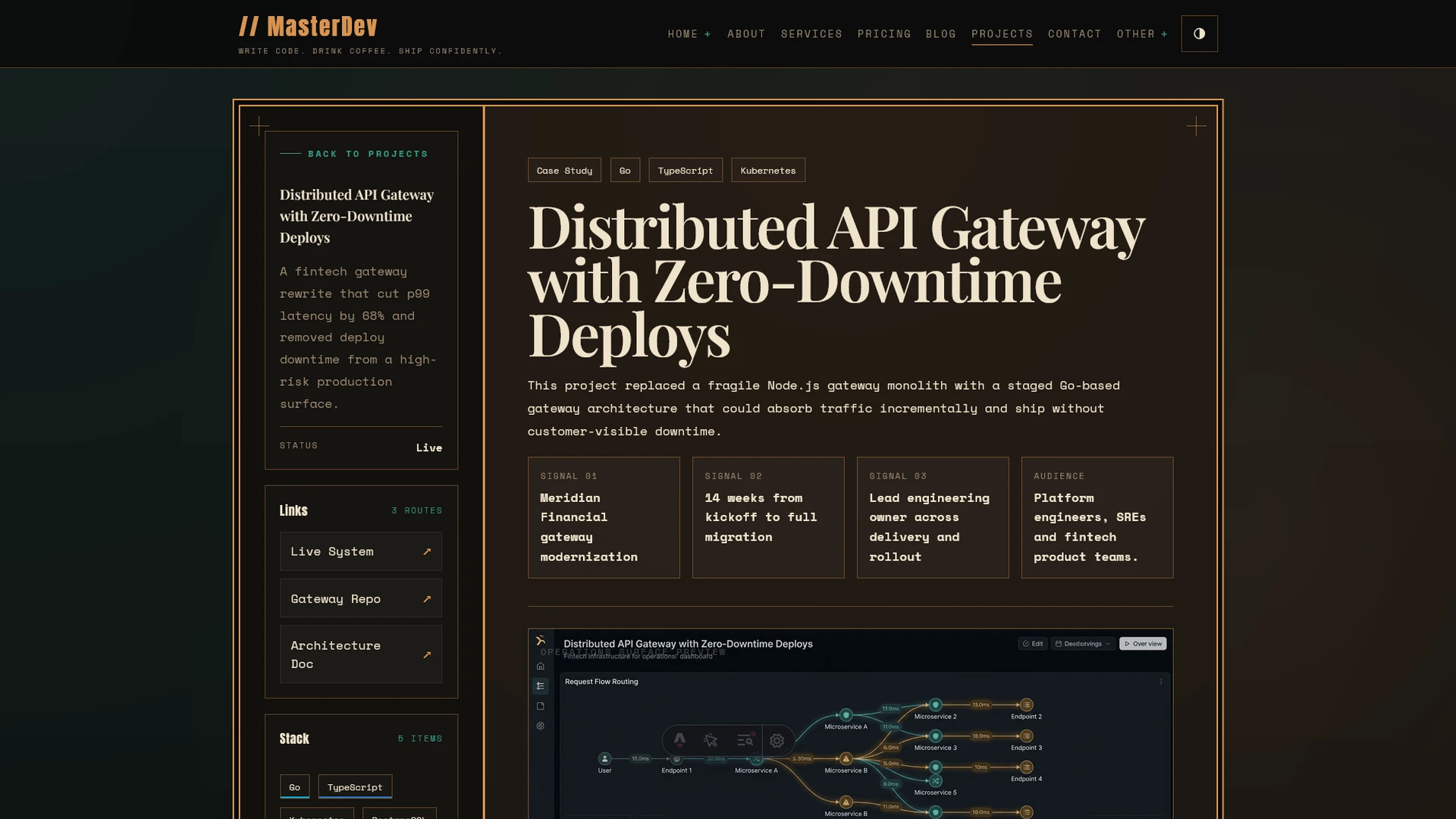The height and width of the screenshot is (819, 1456).
Task: Click the home icon in preview sidebar
Action: (x=541, y=666)
